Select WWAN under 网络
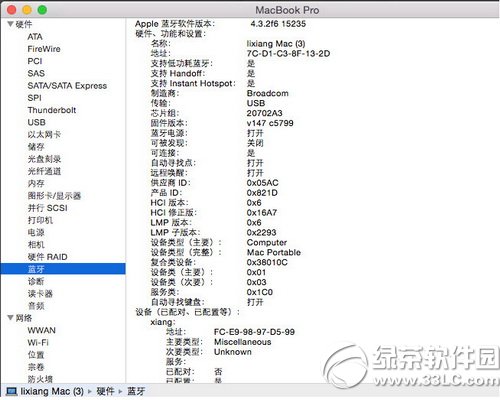Image resolution: width=500 pixels, height=400 pixels. [42, 330]
